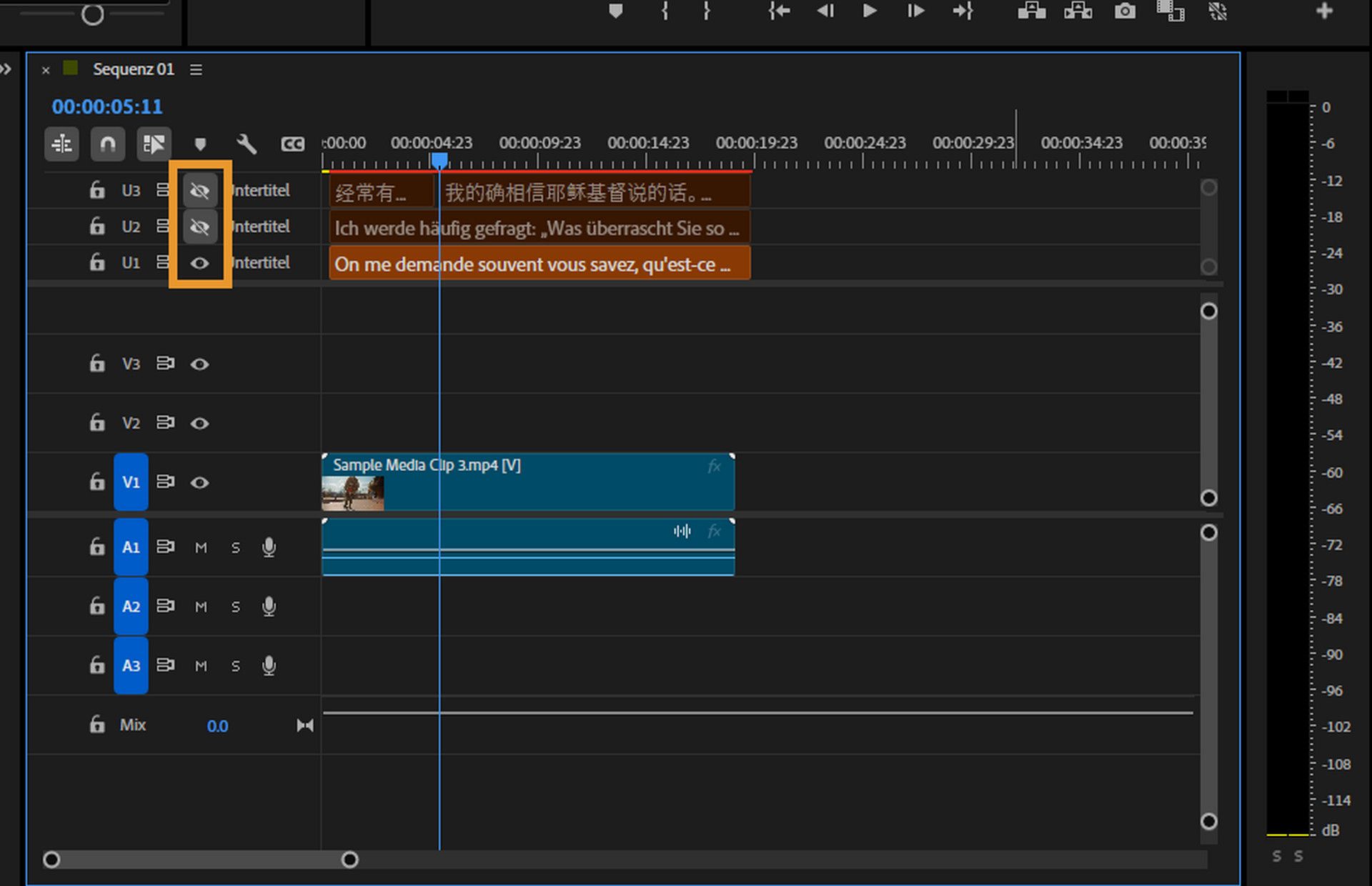Expand the collapsed panel double-arrow

6,69
